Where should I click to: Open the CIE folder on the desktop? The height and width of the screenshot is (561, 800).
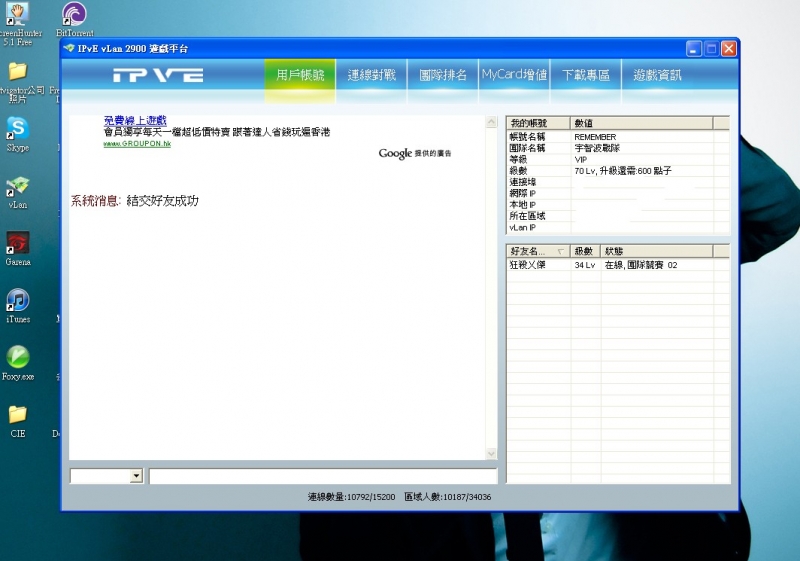coord(18,421)
